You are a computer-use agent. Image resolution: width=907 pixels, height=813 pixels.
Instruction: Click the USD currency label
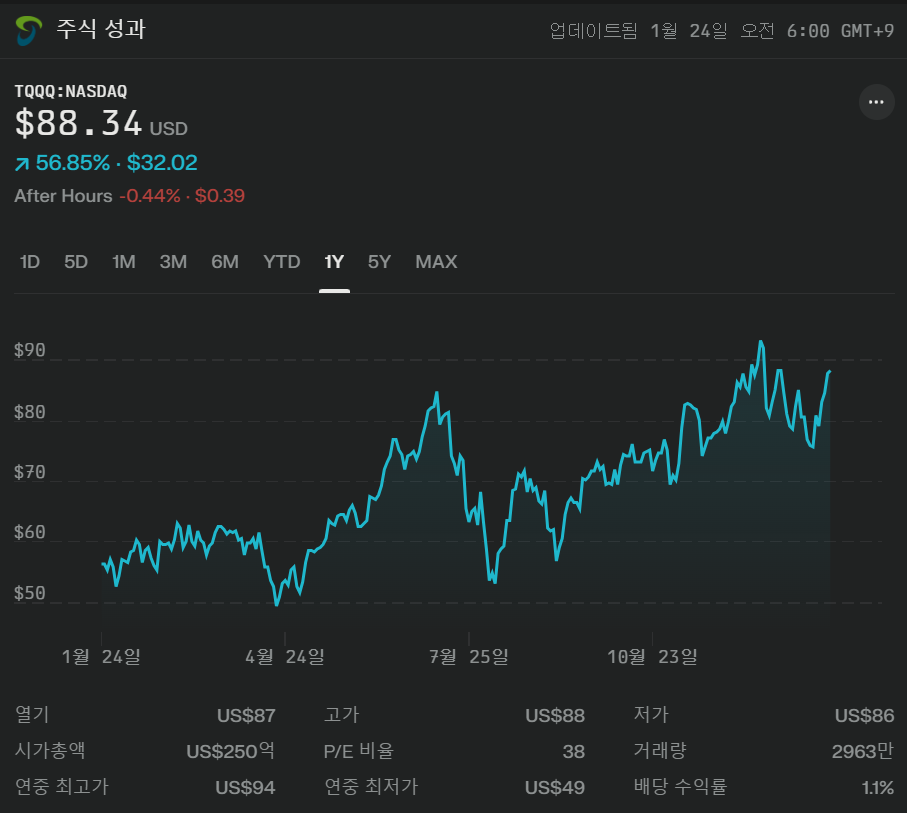click(169, 128)
